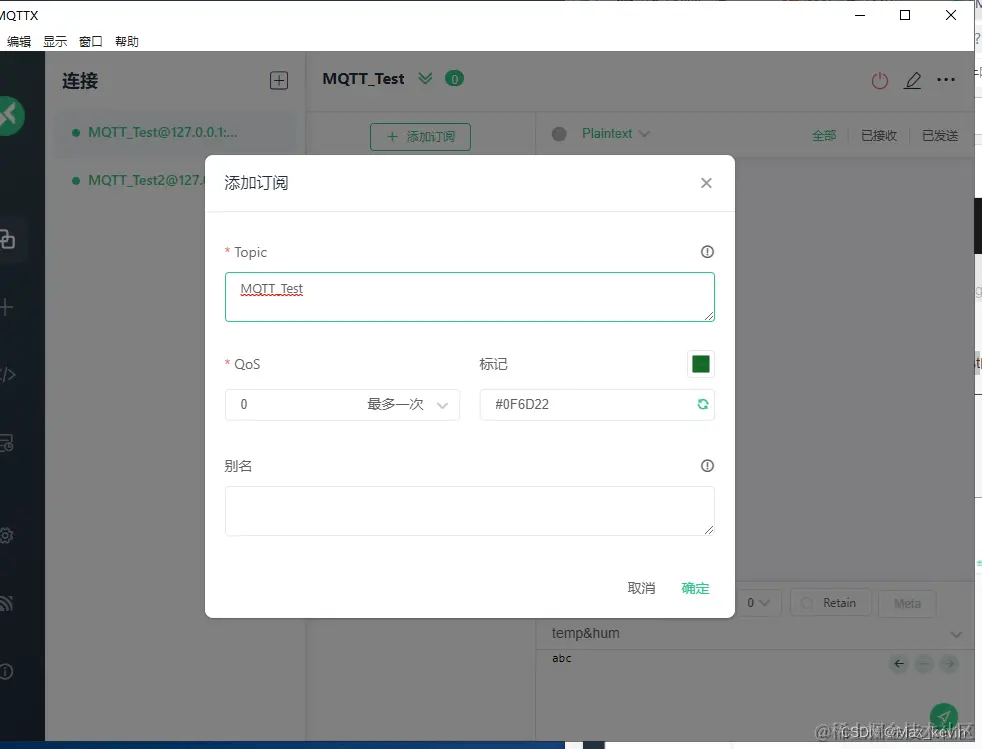The image size is (982, 749).
Task: Open the 窗口 menu
Action: point(90,41)
